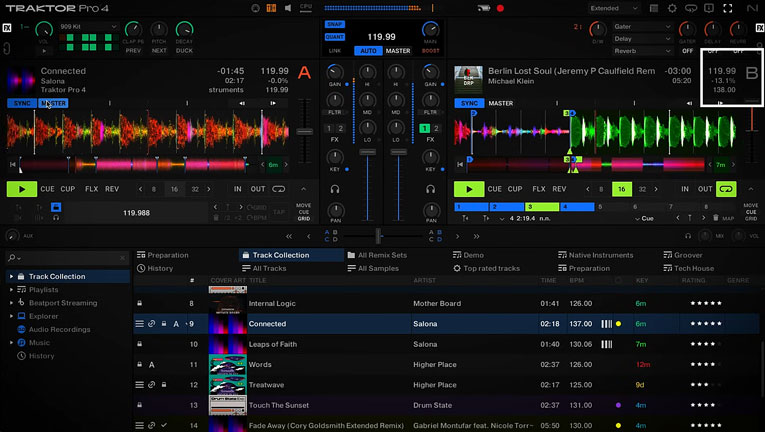Enable AUTO master clock mode
Image resolution: width=765 pixels, height=432 pixels.
pyautogui.click(x=368, y=51)
